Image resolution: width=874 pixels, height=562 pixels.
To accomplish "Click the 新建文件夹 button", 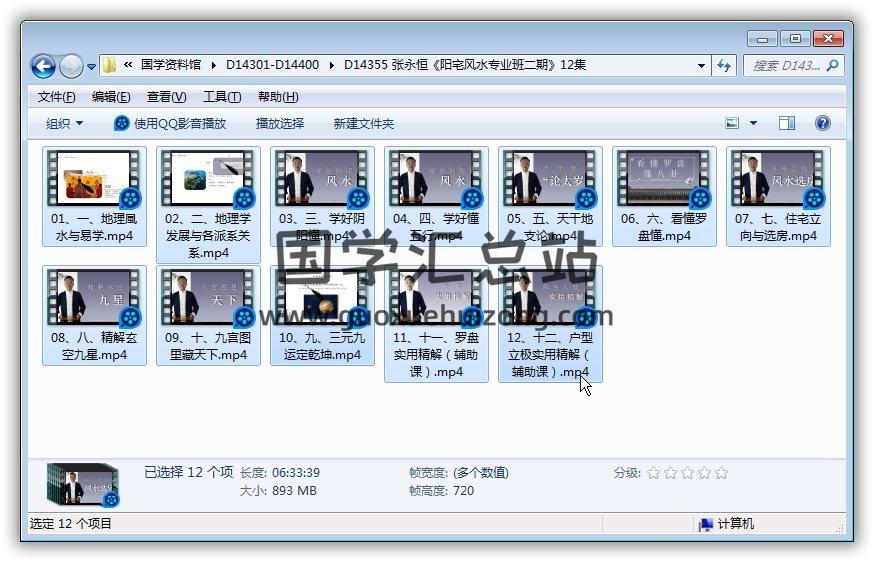I will (x=363, y=123).
